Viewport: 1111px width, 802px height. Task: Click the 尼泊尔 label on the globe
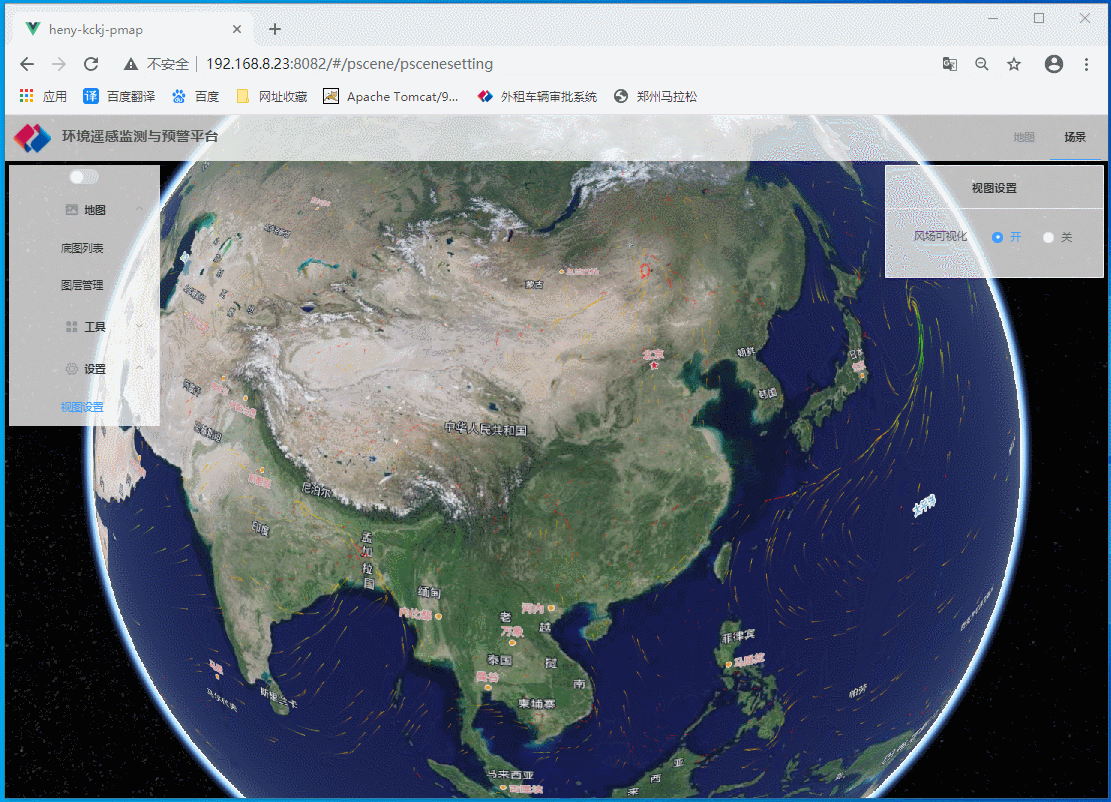[316, 489]
